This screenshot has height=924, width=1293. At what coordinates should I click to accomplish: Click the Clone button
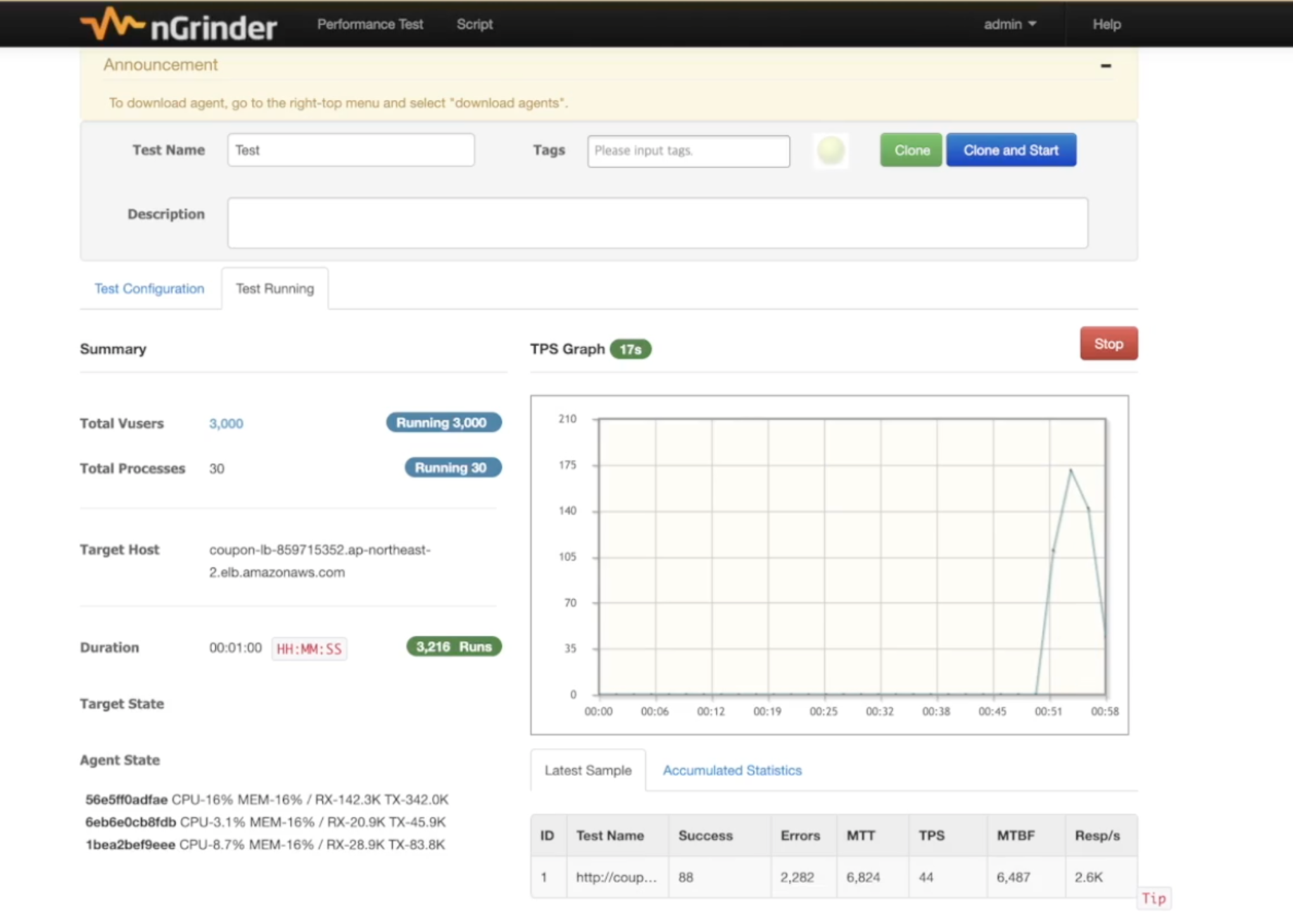point(911,151)
